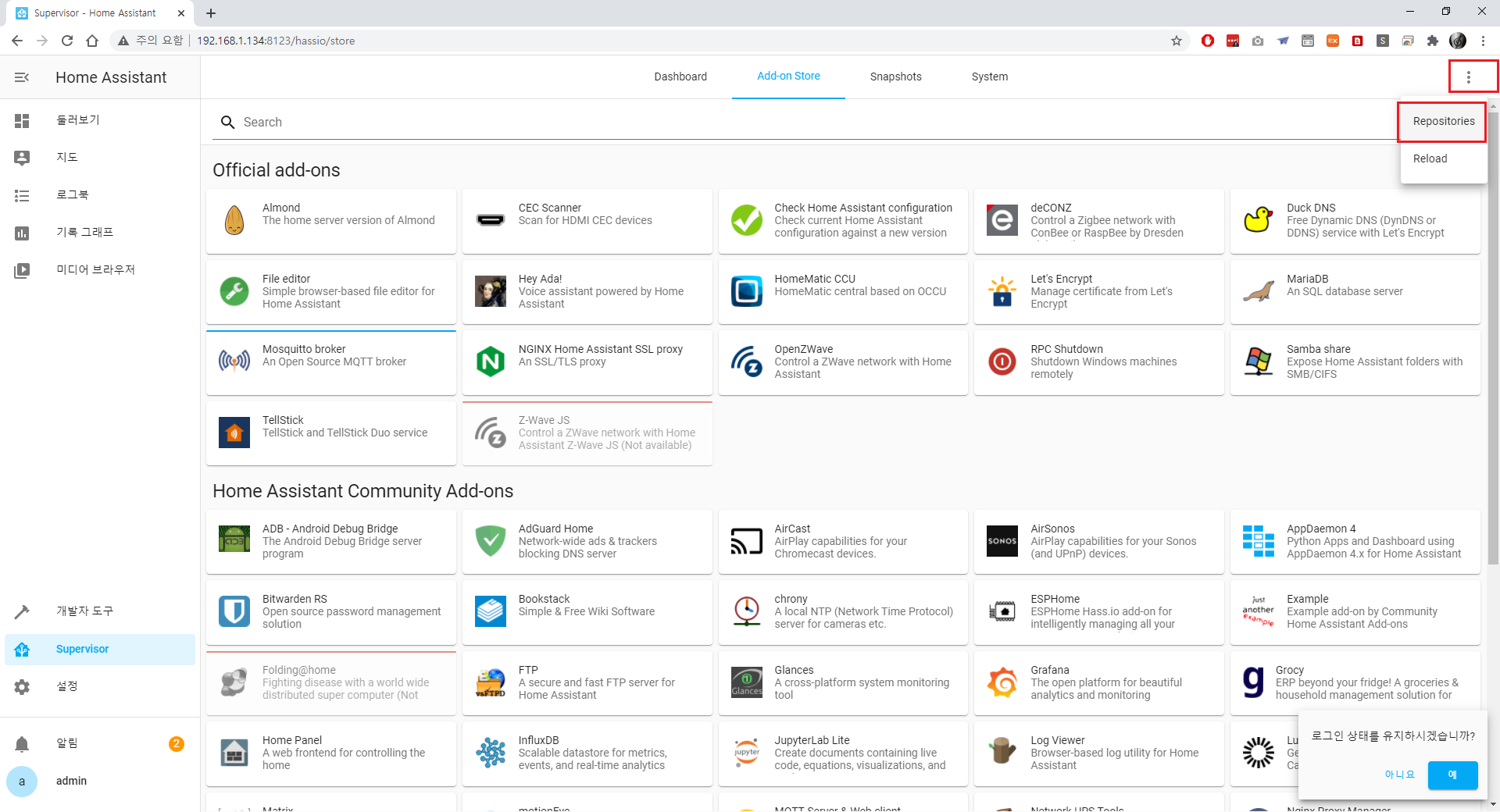
Task: Open the Snapshots tab
Action: pyautogui.click(x=895, y=77)
